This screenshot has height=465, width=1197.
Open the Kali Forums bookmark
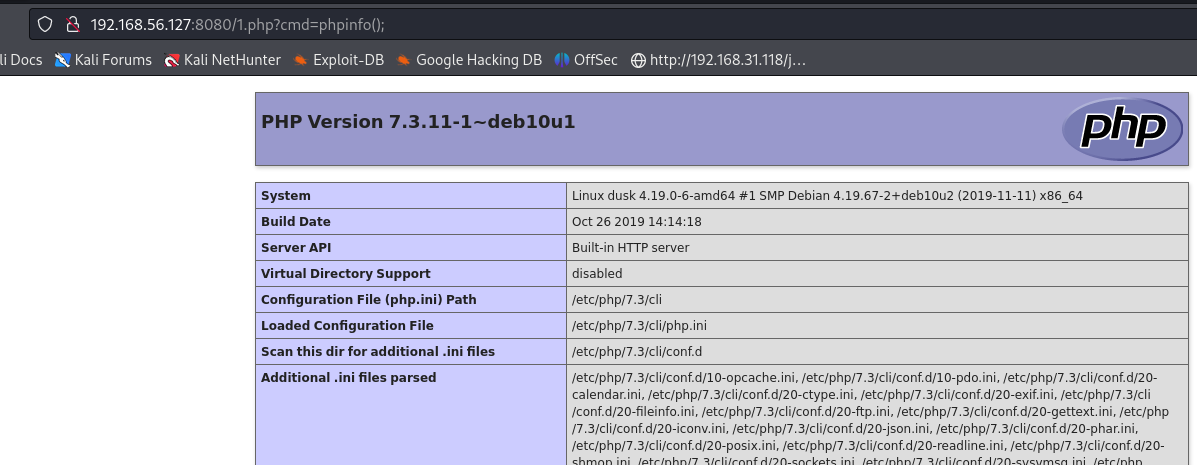click(103, 60)
